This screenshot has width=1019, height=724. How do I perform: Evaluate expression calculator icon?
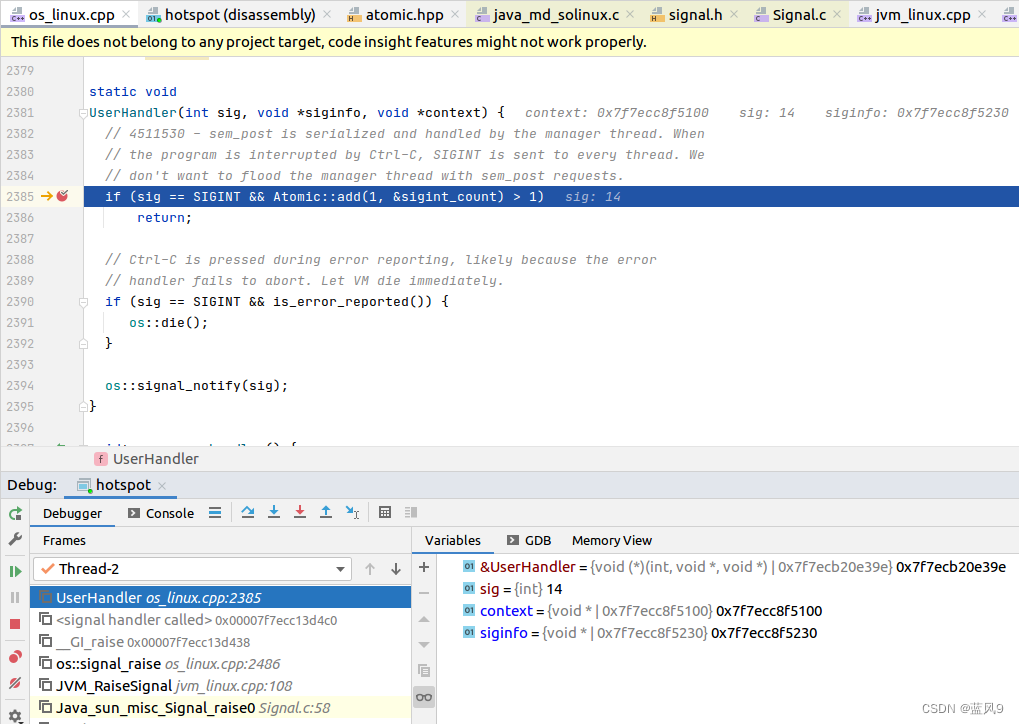pos(385,512)
